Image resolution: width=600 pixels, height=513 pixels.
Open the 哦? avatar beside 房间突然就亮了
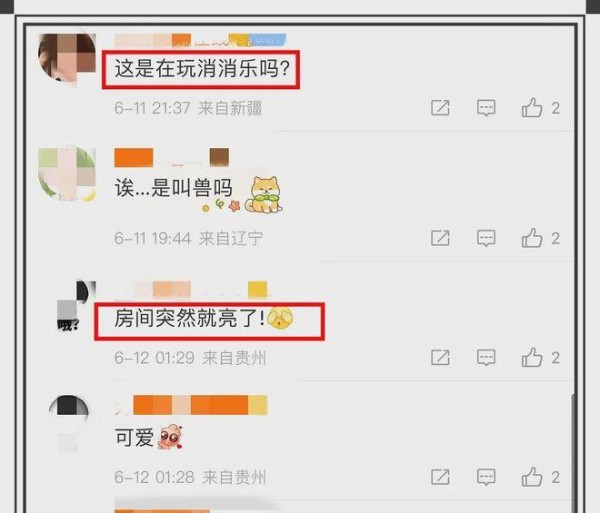pyautogui.click(x=75, y=306)
